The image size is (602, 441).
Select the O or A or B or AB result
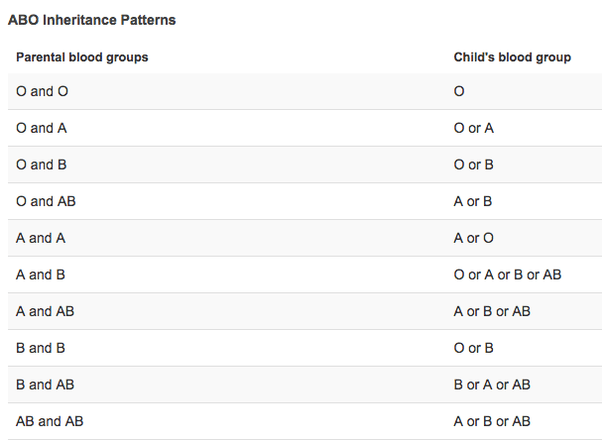(x=508, y=275)
